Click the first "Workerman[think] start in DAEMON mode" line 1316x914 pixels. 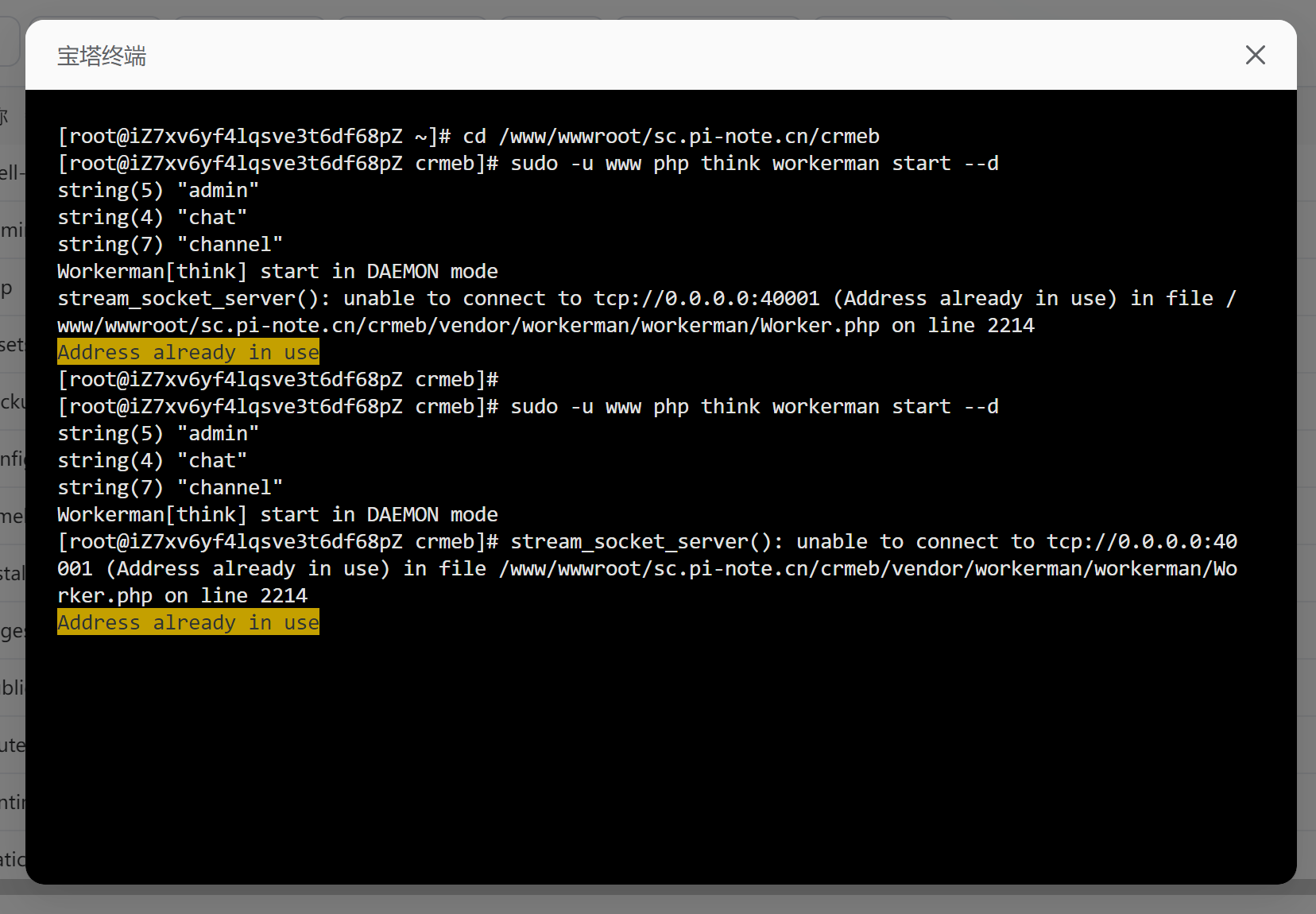point(277,272)
